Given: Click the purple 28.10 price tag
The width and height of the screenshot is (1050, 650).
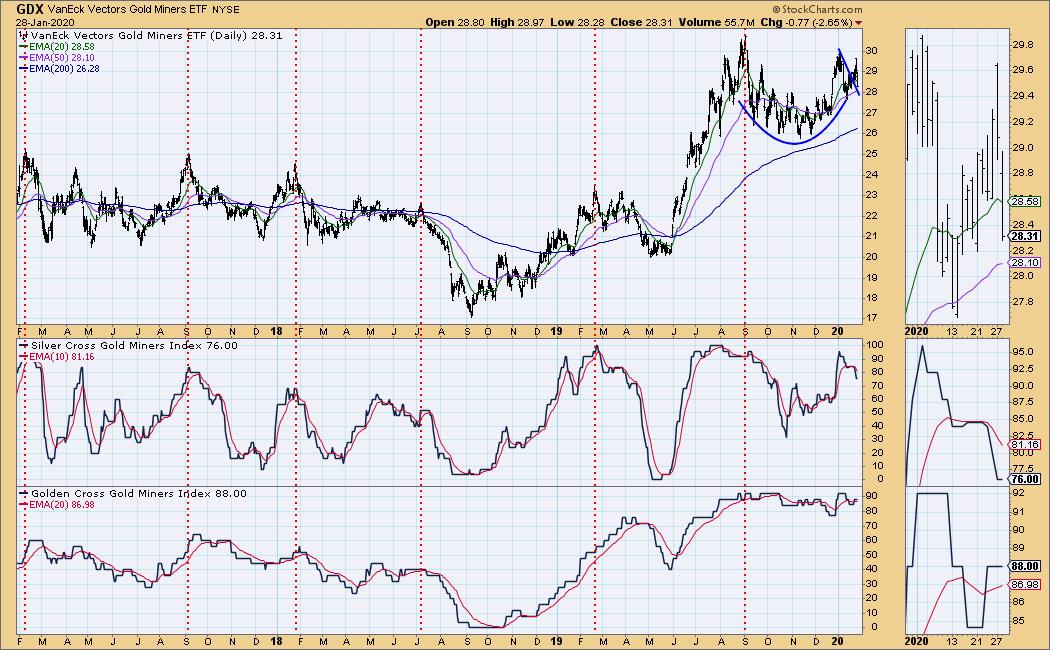Looking at the screenshot, I should pyautogui.click(x=1025, y=263).
